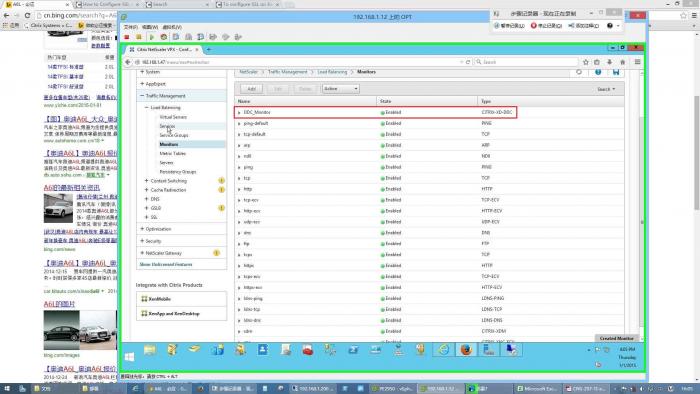Click NetScaler in breadcrumb
The image size is (700, 394).
249,72
